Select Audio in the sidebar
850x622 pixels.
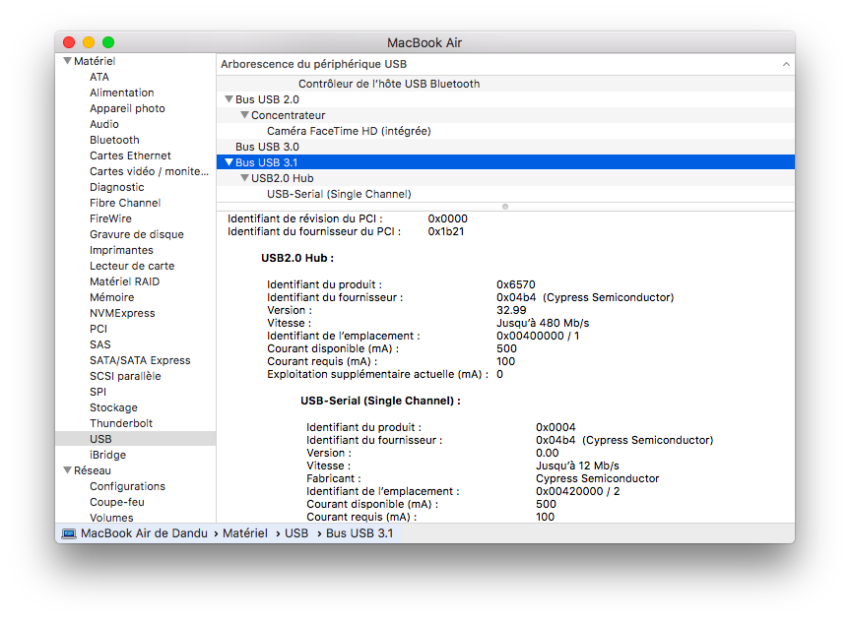click(x=104, y=124)
